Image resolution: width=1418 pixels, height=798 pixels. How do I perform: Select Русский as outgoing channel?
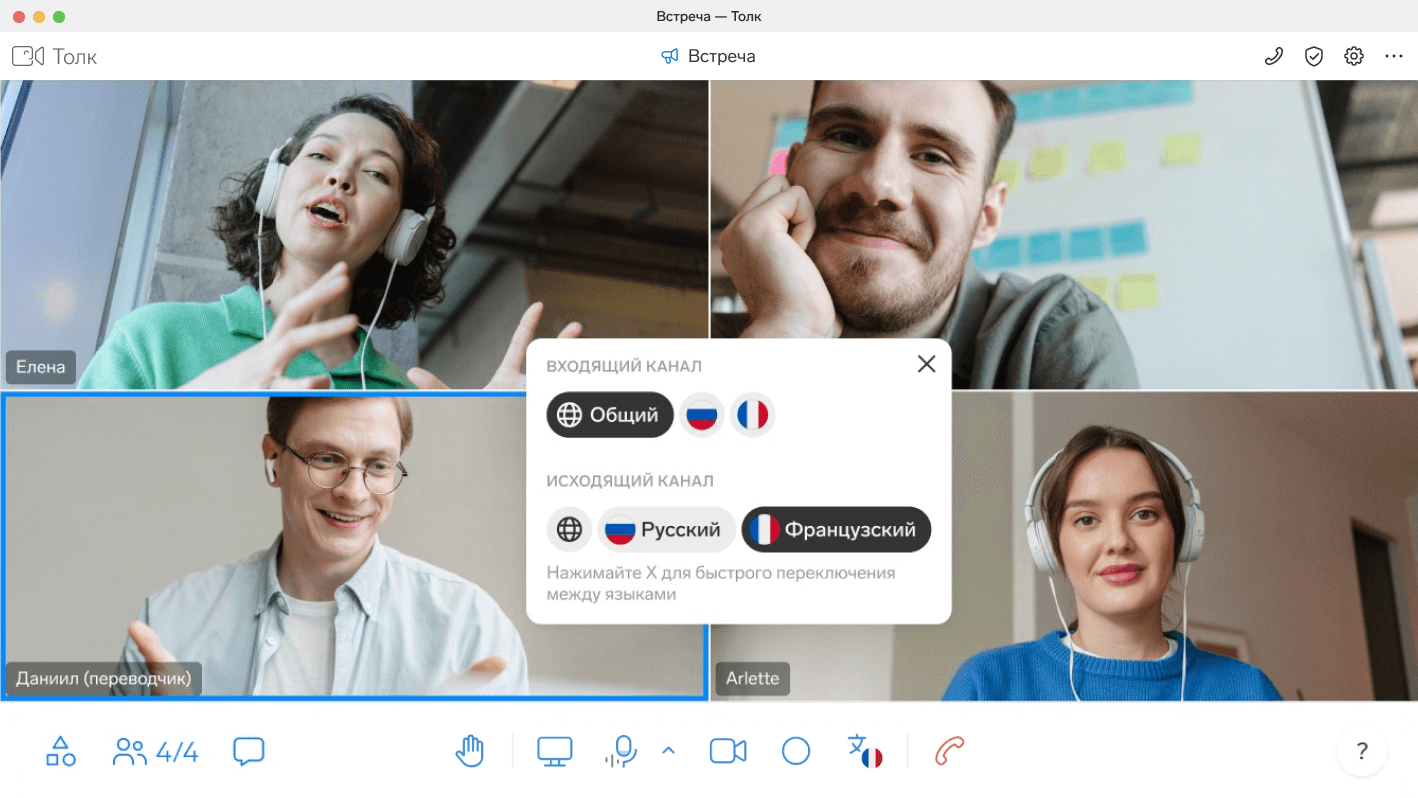pos(666,529)
